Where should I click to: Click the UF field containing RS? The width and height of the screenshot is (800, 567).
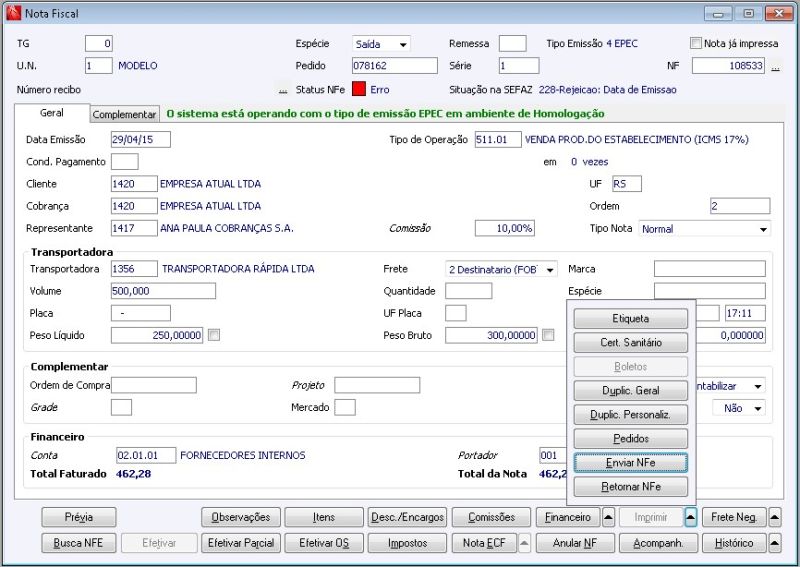(627, 184)
